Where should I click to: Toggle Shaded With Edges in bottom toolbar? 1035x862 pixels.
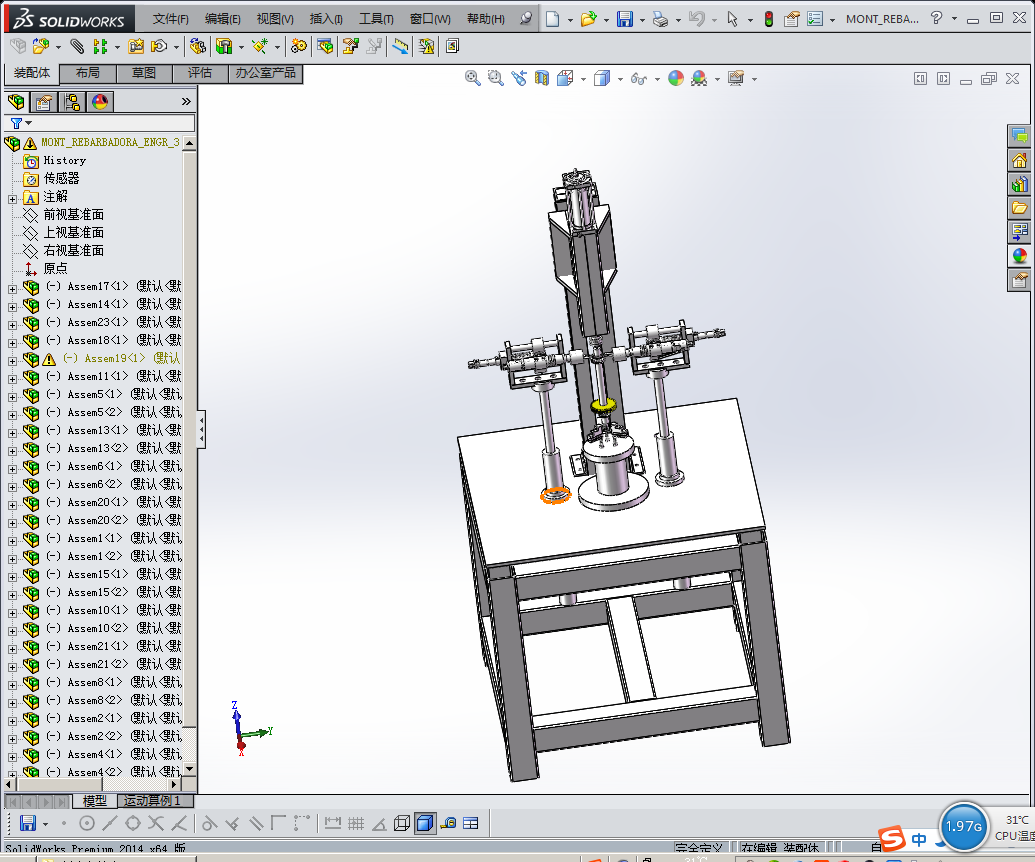pyautogui.click(x=425, y=823)
